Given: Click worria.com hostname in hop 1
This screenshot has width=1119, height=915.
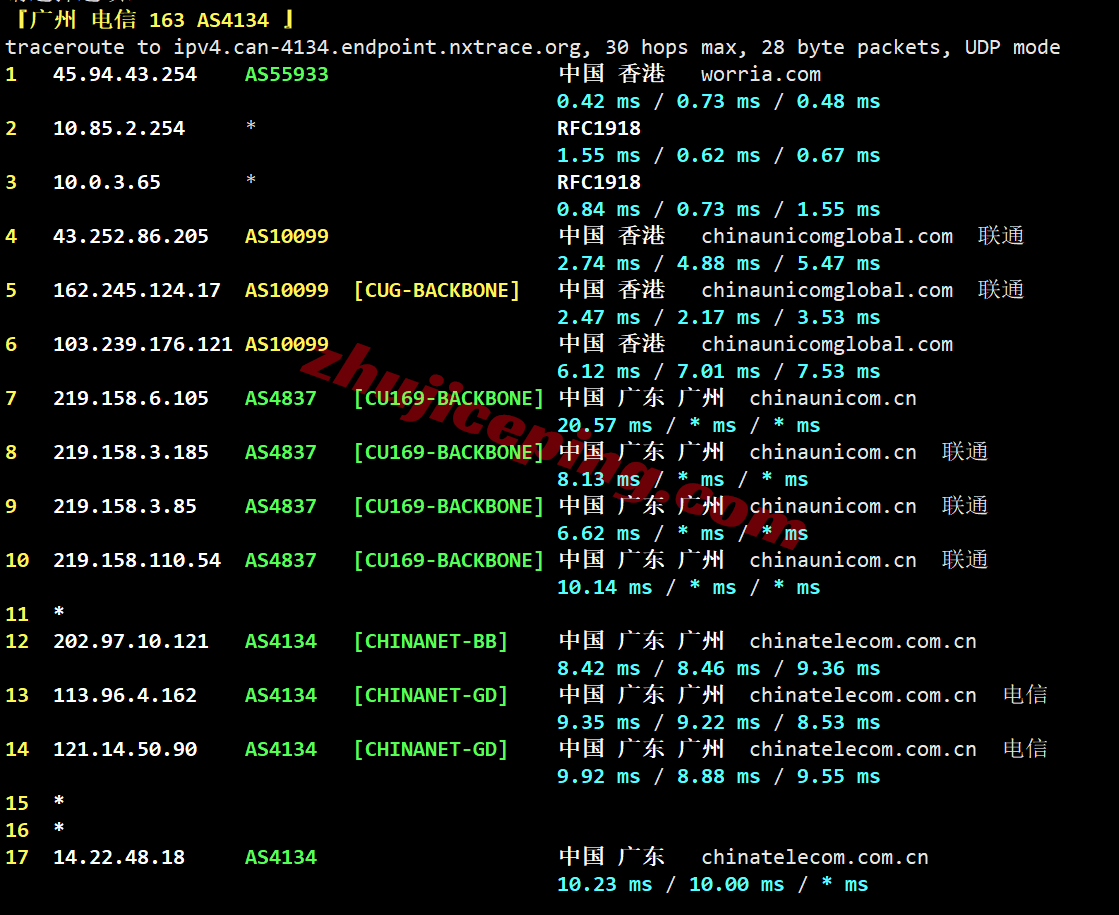Looking at the screenshot, I should click(761, 74).
